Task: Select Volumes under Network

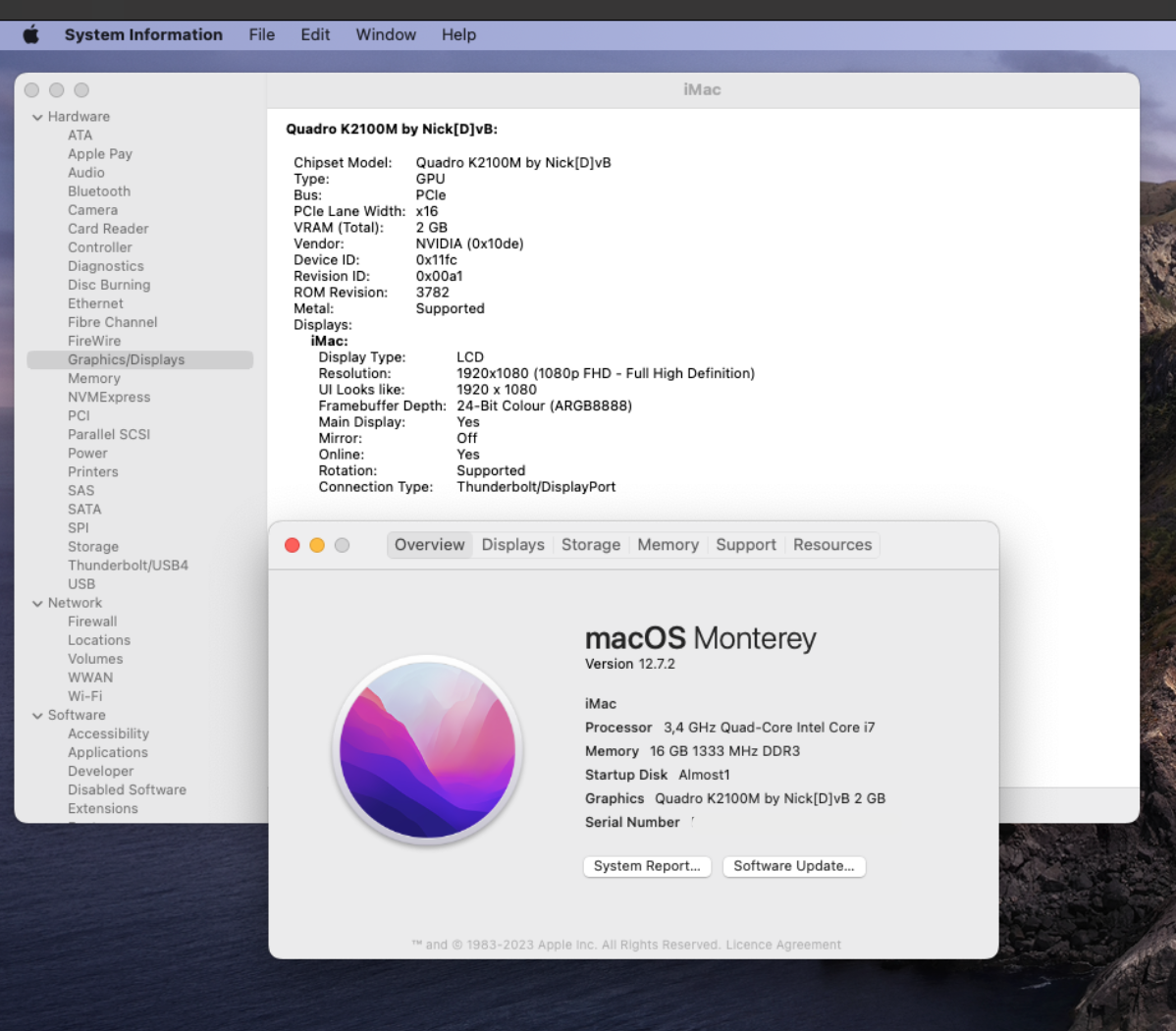Action: tap(95, 660)
